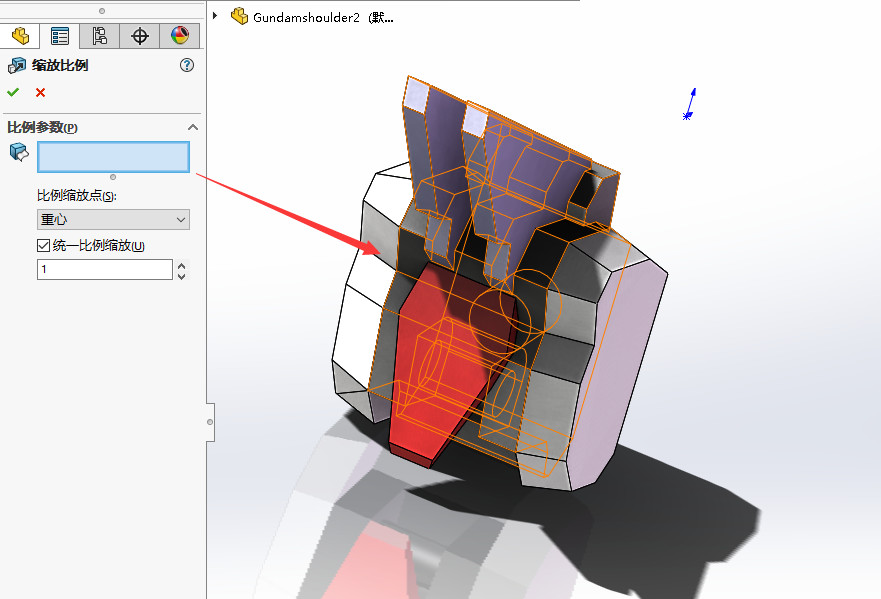
Task: Click the panel splitter handle on the left edge
Action: click(210, 422)
